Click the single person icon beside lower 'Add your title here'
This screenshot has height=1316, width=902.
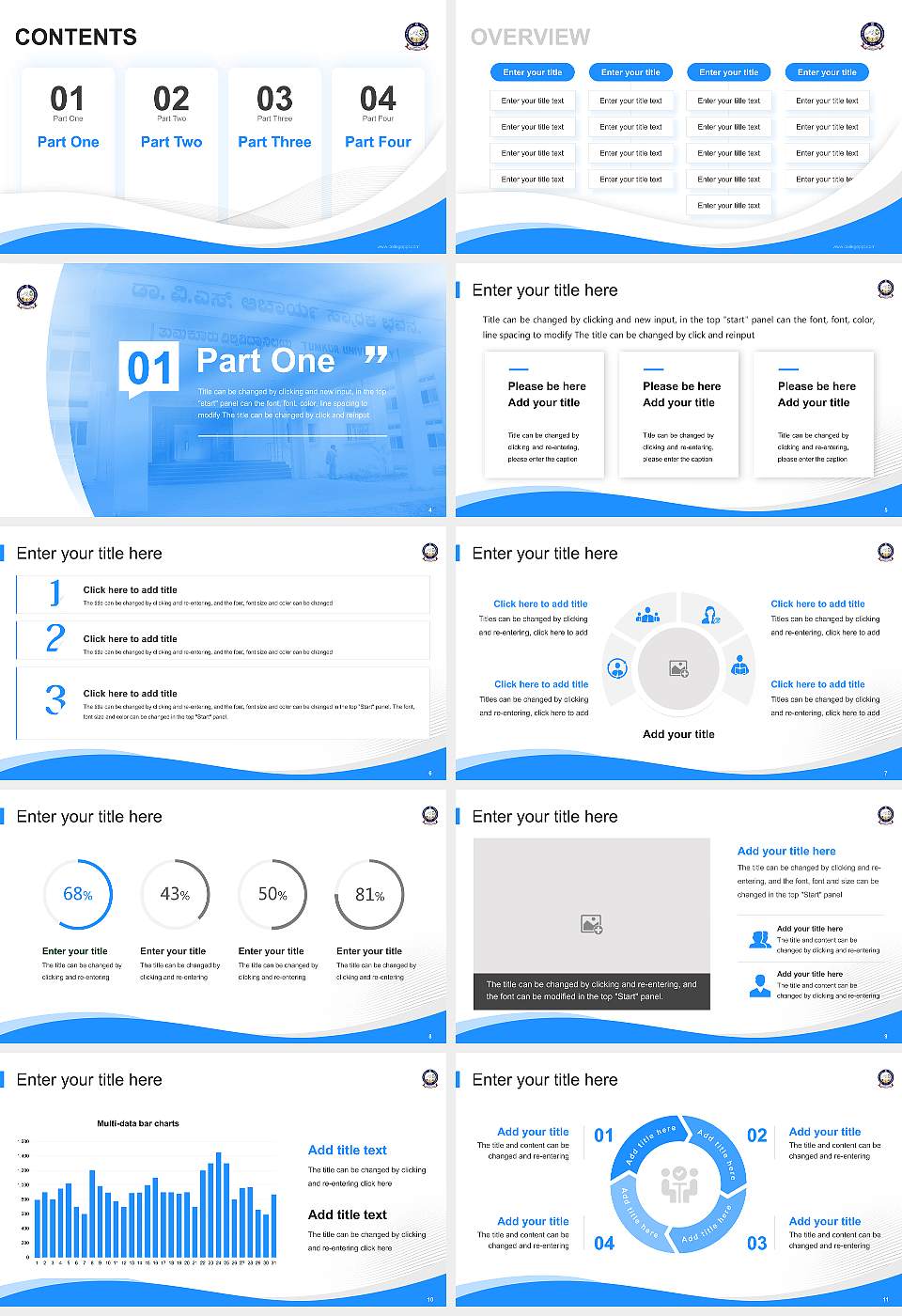click(x=760, y=985)
